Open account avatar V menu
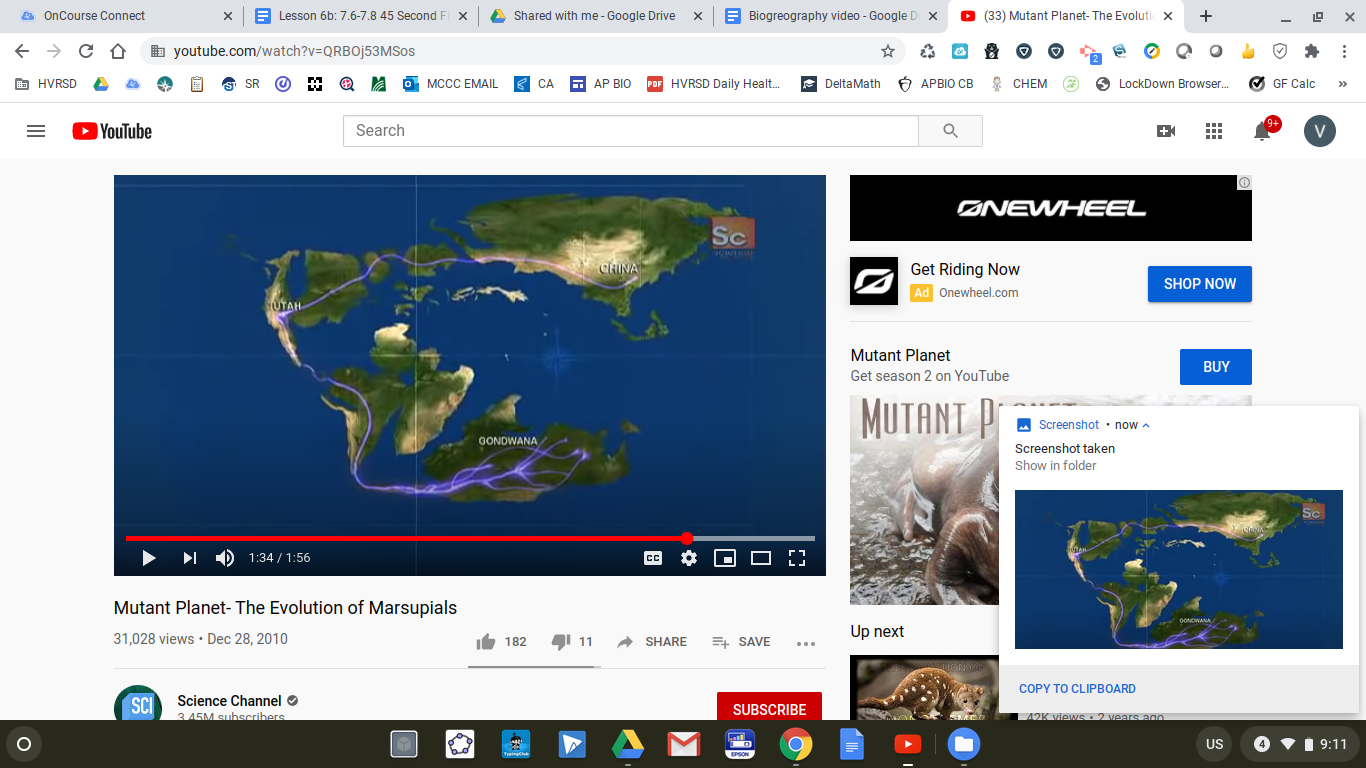1366x768 pixels. pyautogui.click(x=1320, y=131)
